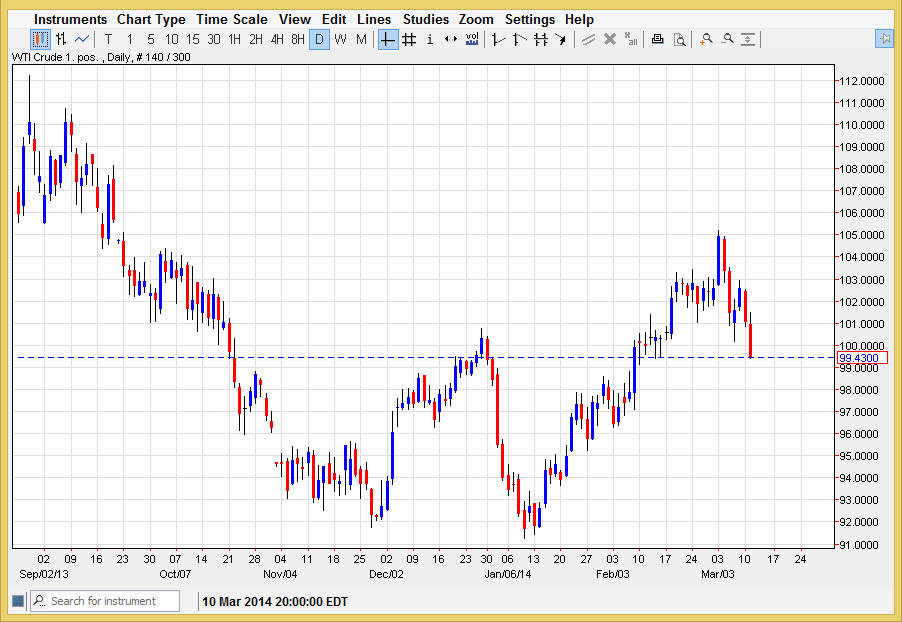
Task: Delete the selected line with X icon
Action: pyautogui.click(x=609, y=39)
